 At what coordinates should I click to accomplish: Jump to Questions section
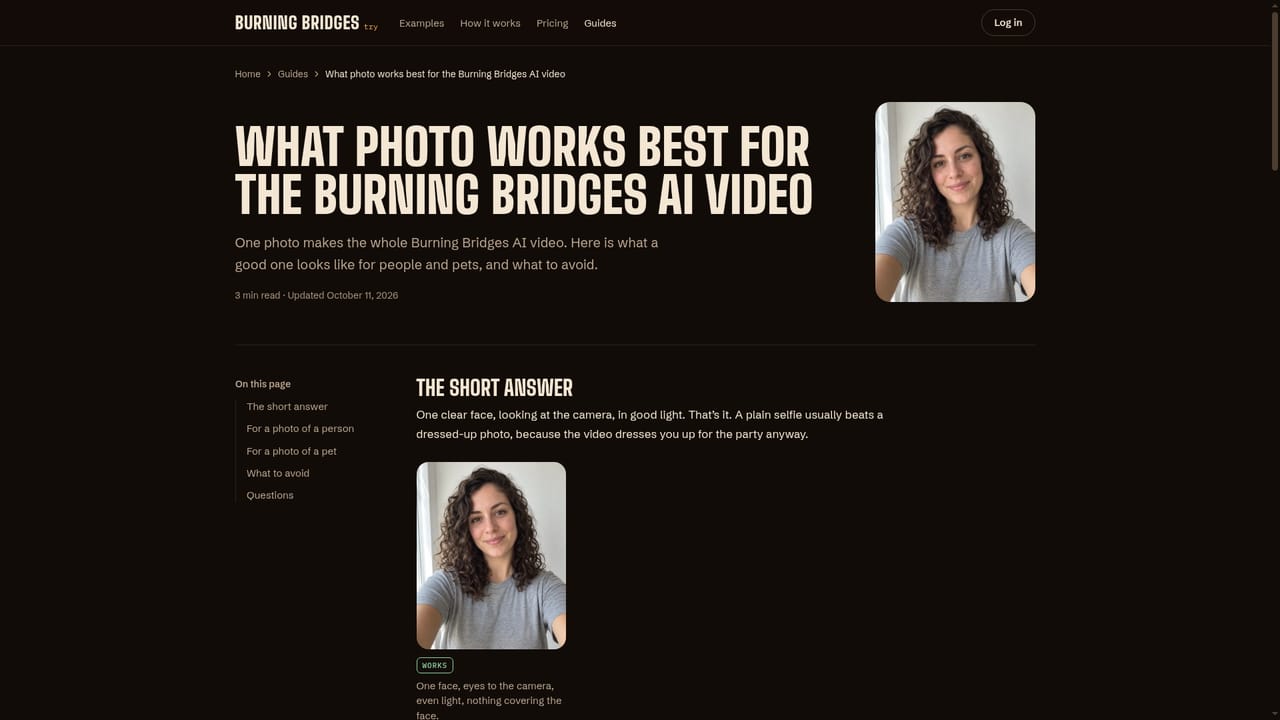tap(270, 495)
